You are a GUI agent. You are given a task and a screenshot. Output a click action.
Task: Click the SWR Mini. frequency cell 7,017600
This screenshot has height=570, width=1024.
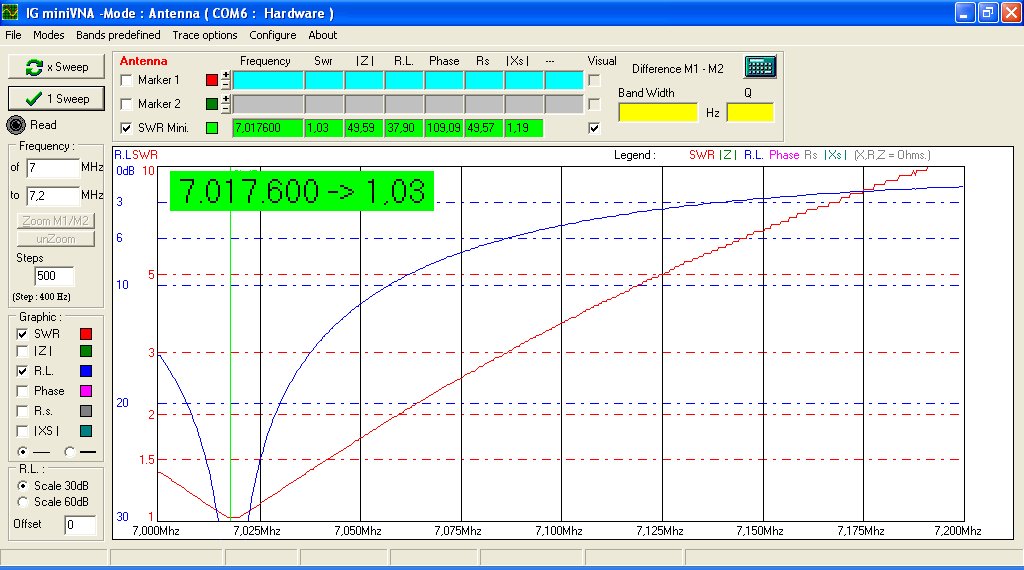click(268, 128)
